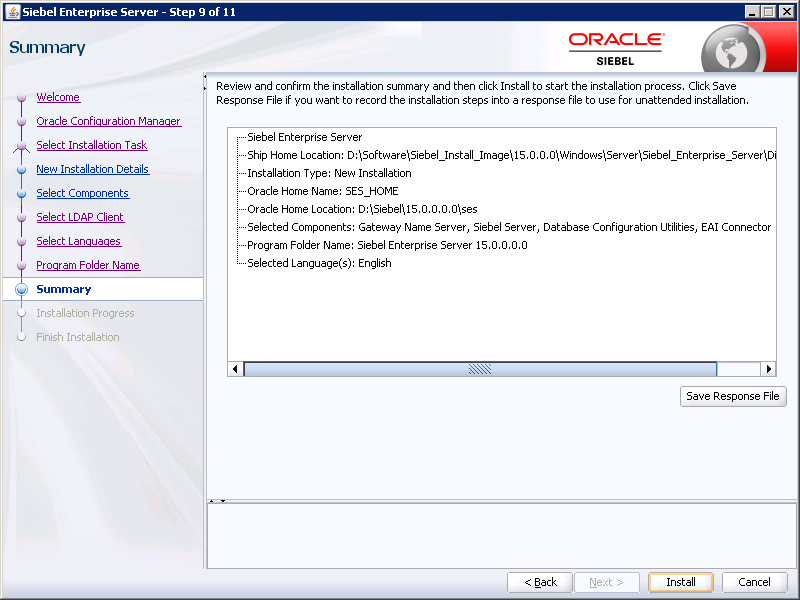The height and width of the screenshot is (600, 800).
Task: Go back to the Welcome step
Action: [58, 97]
